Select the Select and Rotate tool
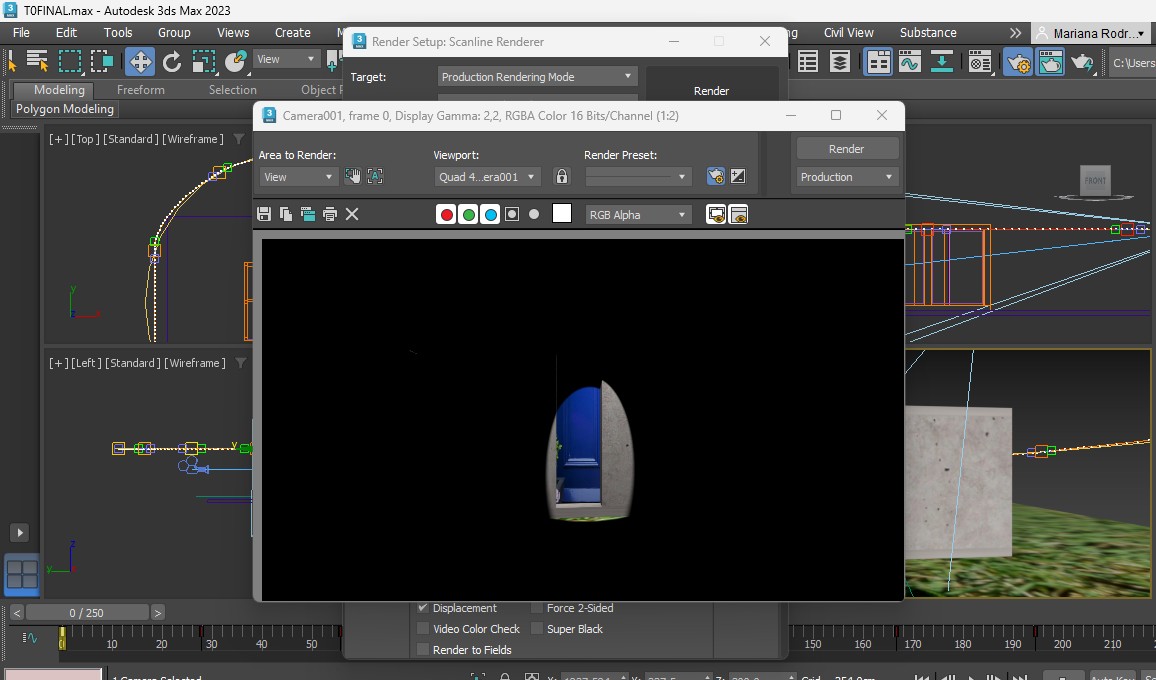This screenshot has width=1156, height=680. pyautogui.click(x=172, y=62)
